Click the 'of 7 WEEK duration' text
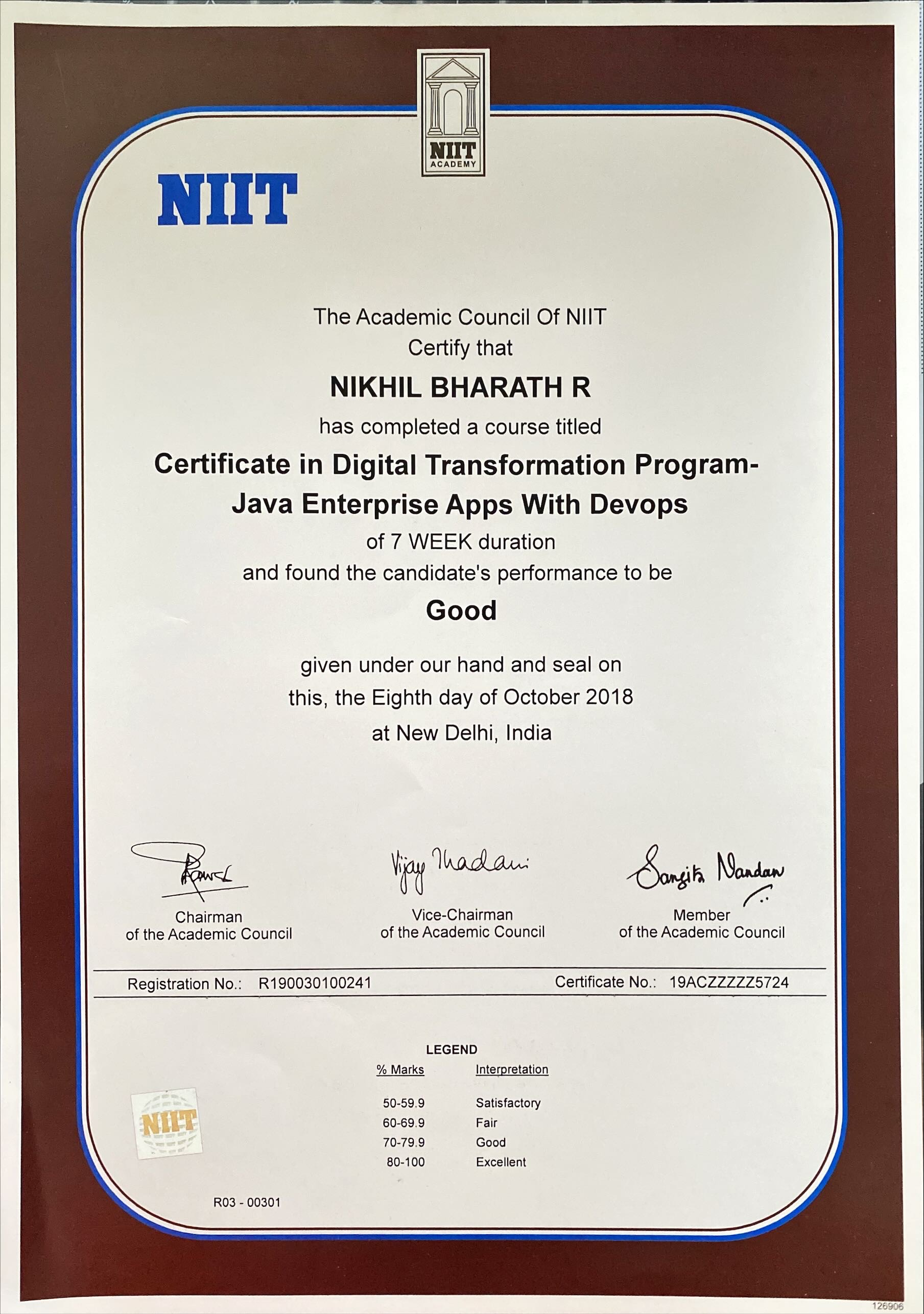The height and width of the screenshot is (1314, 924). click(x=461, y=542)
